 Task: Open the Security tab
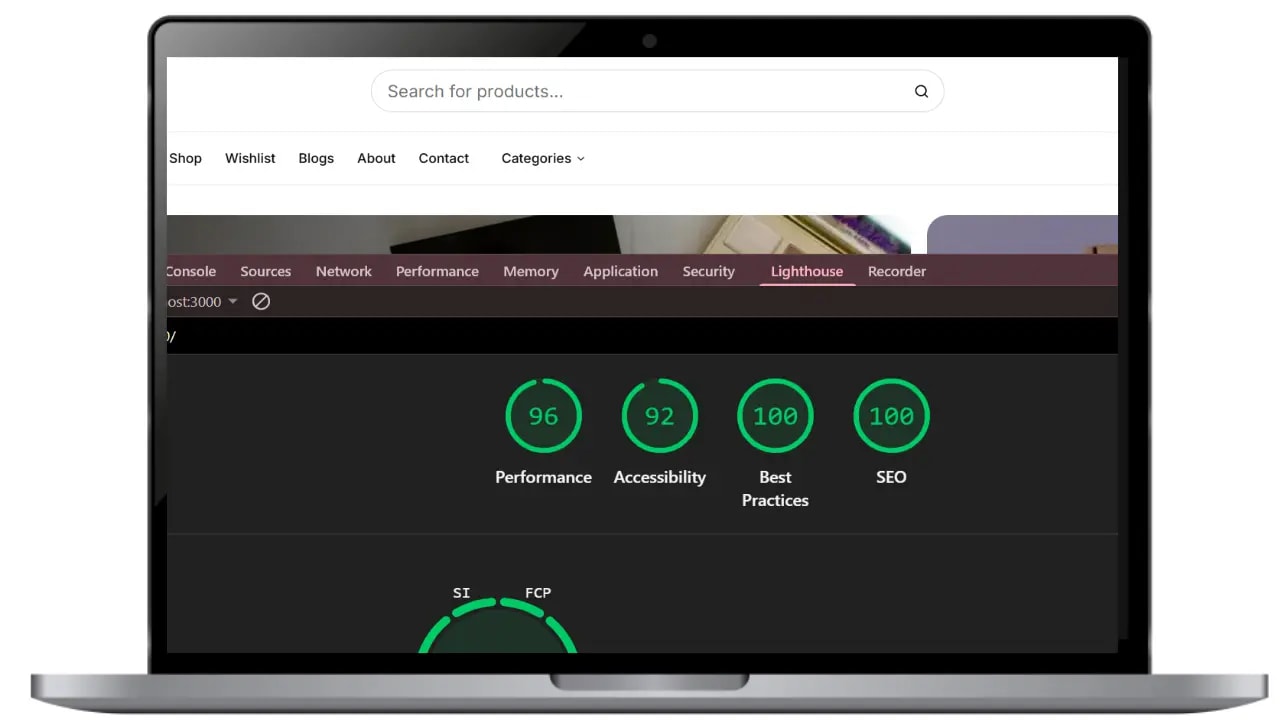[709, 271]
